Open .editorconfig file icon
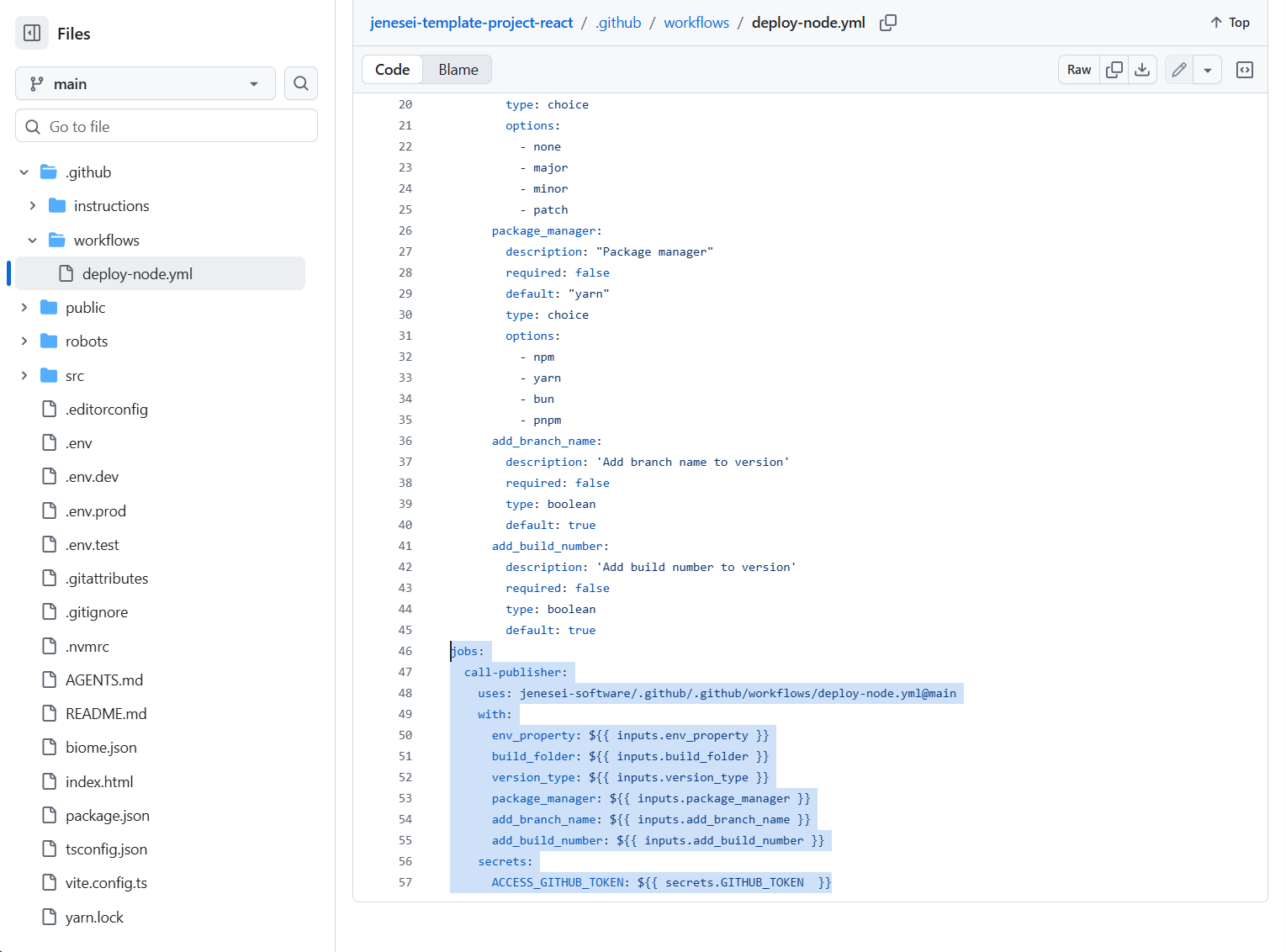 tap(50, 410)
